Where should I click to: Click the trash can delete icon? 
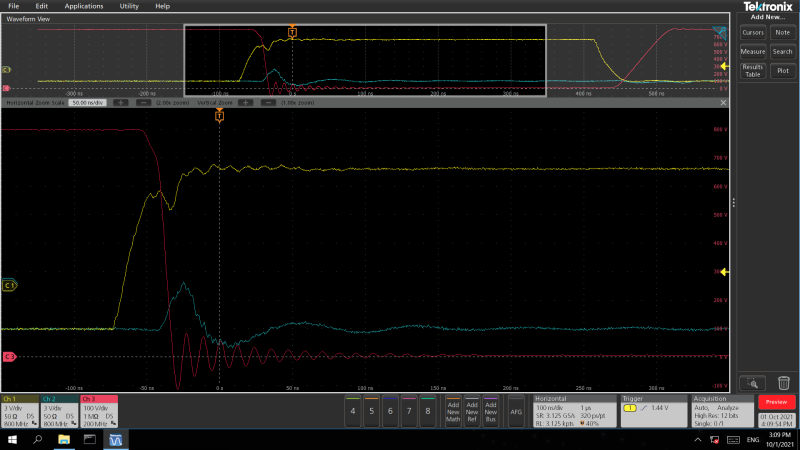tap(783, 382)
